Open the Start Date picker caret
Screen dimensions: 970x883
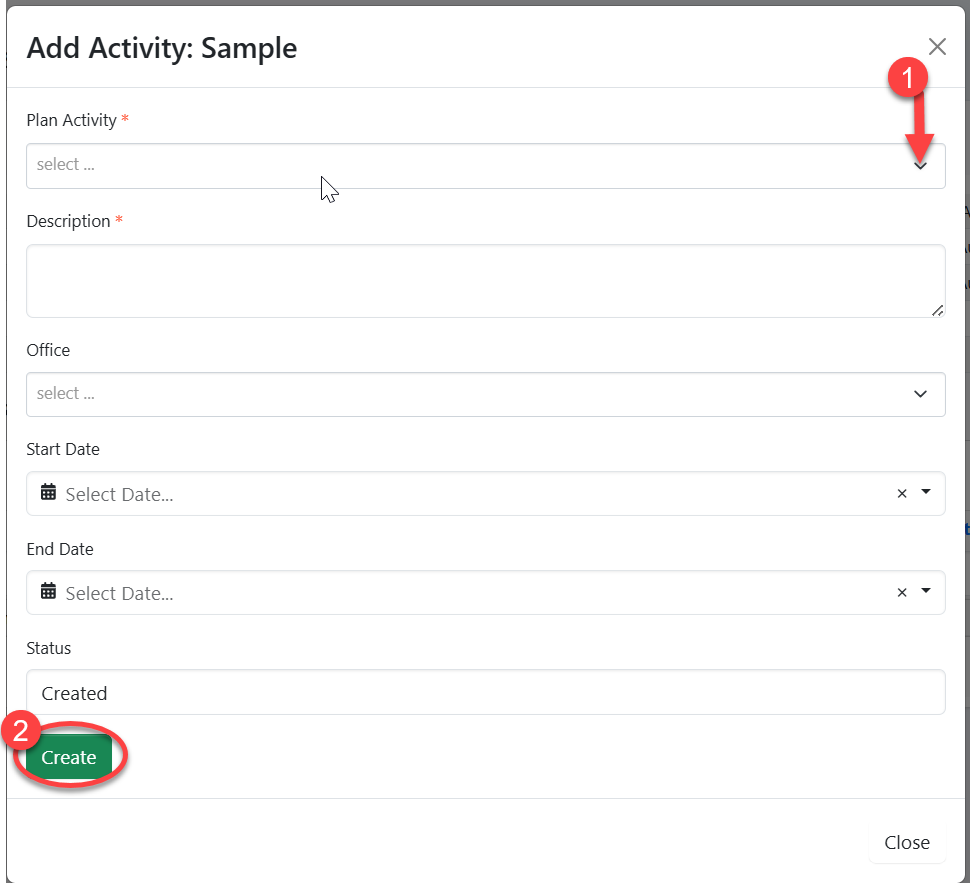(x=926, y=492)
